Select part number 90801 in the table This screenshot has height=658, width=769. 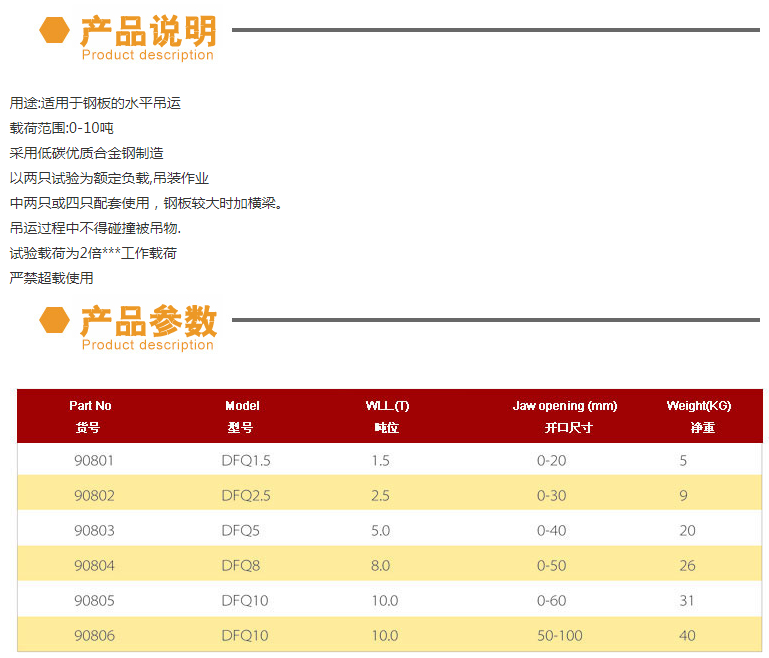click(94, 461)
